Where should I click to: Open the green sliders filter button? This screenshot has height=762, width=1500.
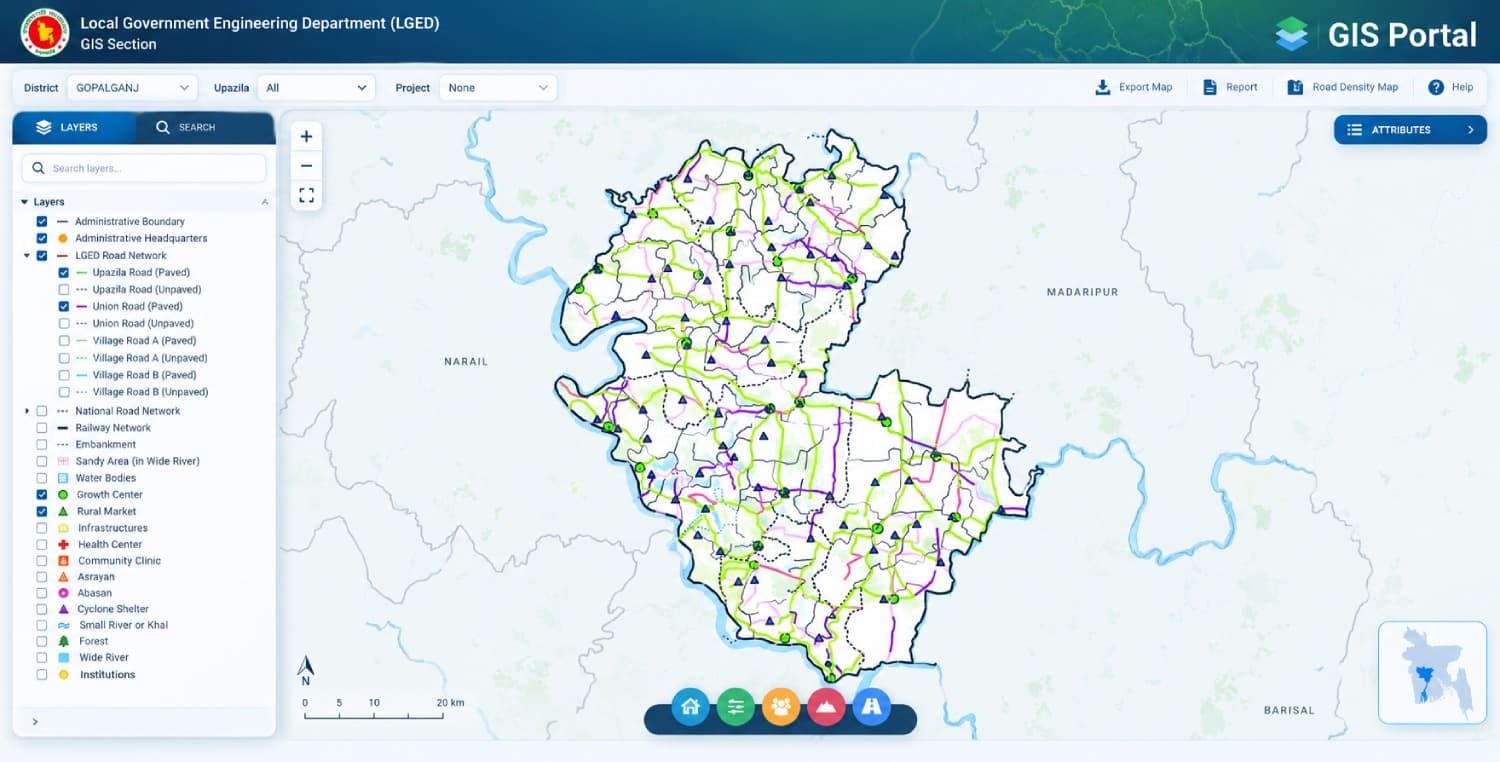point(736,706)
